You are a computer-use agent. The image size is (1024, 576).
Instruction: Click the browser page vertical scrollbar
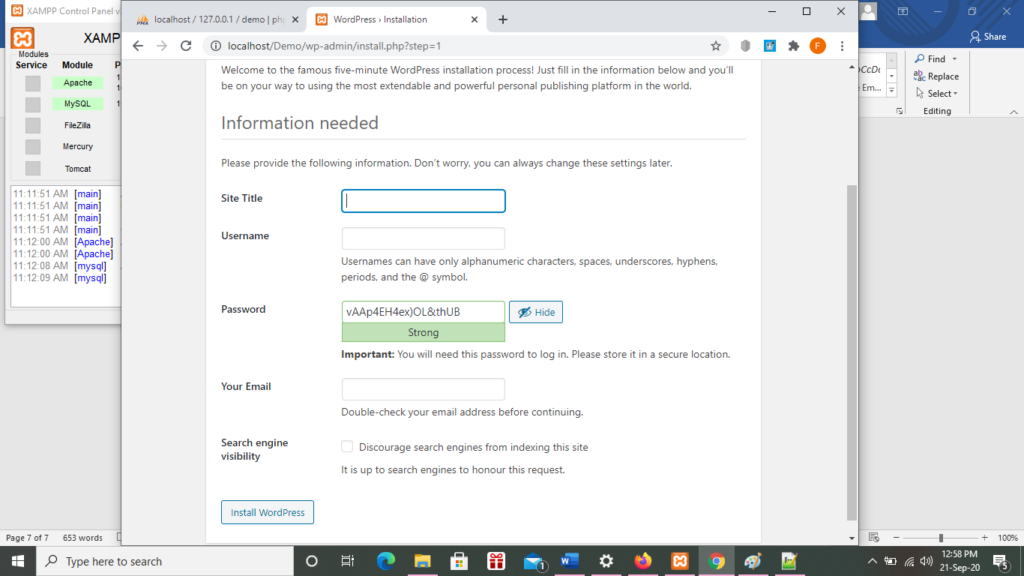click(x=852, y=353)
